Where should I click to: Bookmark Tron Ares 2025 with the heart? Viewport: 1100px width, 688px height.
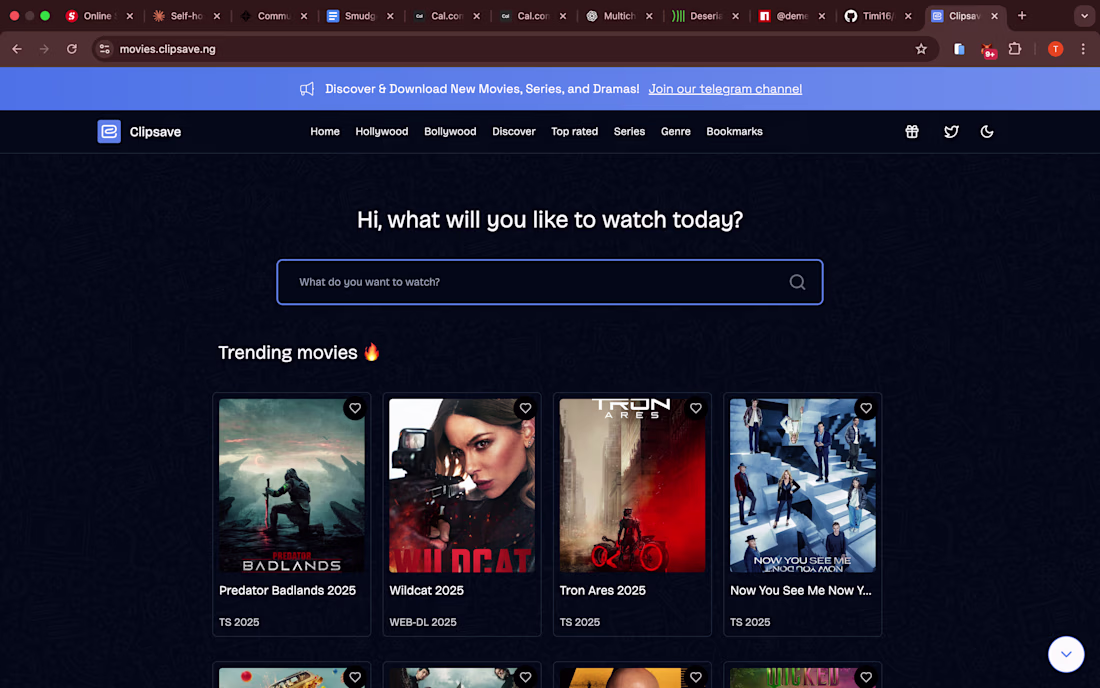click(x=695, y=408)
